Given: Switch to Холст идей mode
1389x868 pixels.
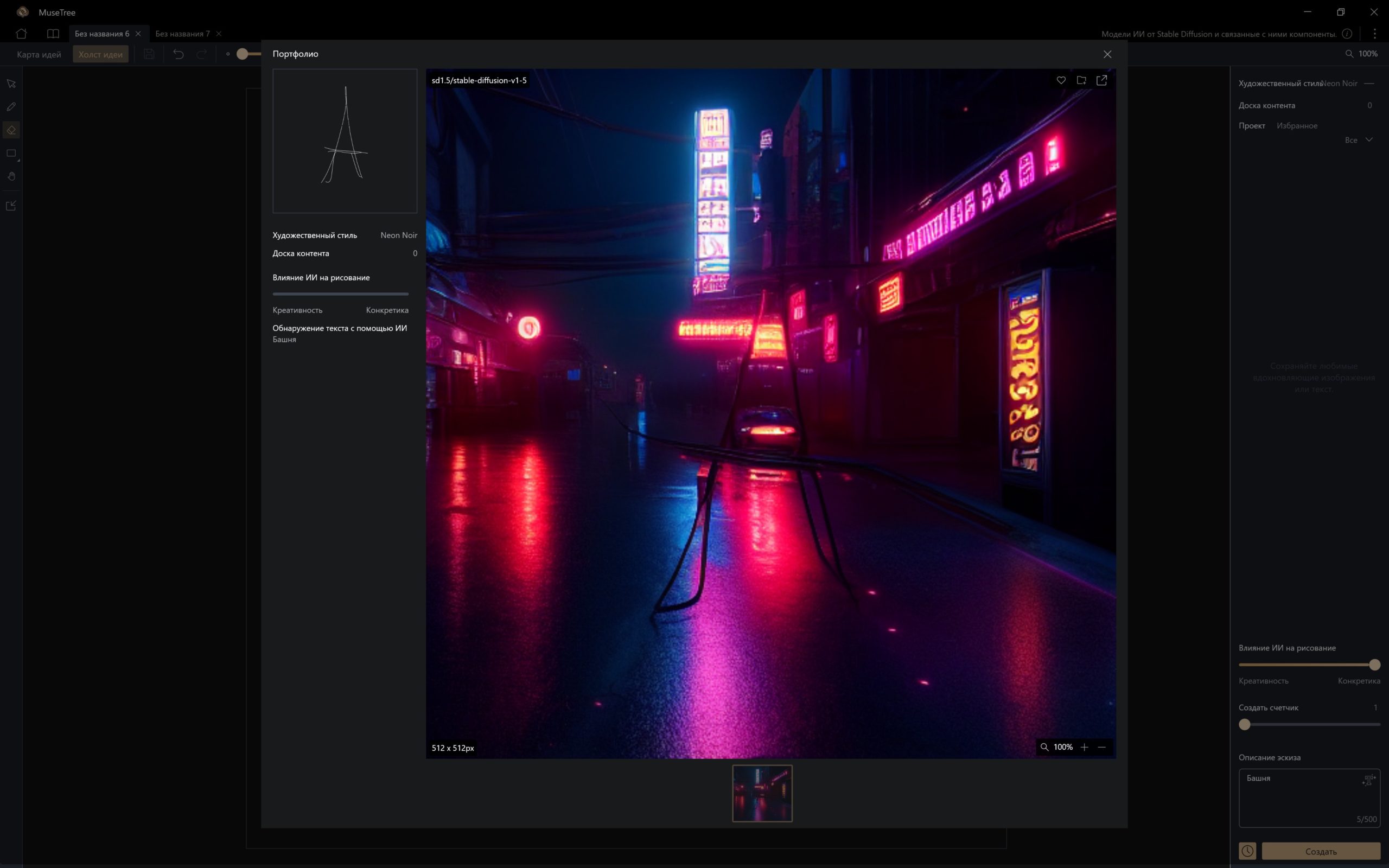Looking at the screenshot, I should [x=100, y=55].
